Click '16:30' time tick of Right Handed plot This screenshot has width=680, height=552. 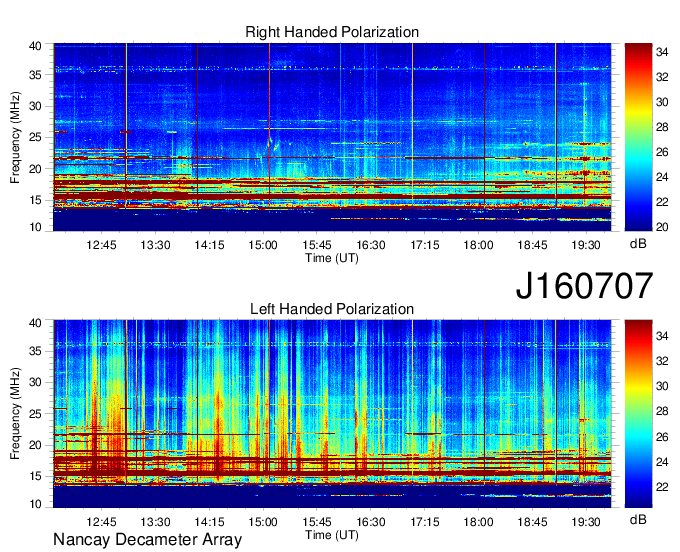click(x=370, y=245)
